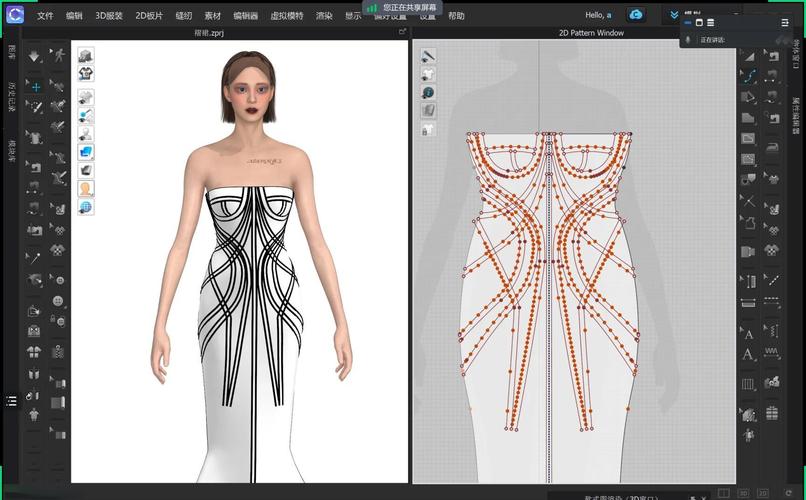This screenshot has height=500, width=806.
Task: Select the triangle tool atop right toolbar
Action: (x=749, y=56)
